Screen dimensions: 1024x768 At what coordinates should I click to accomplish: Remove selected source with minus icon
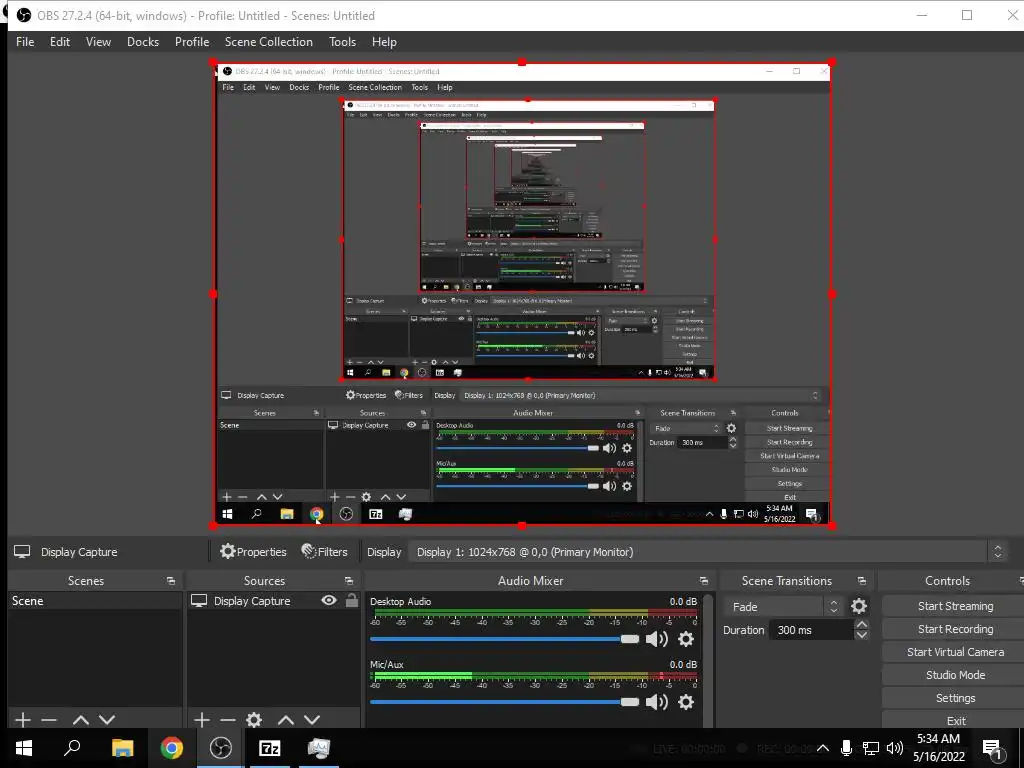tap(227, 720)
